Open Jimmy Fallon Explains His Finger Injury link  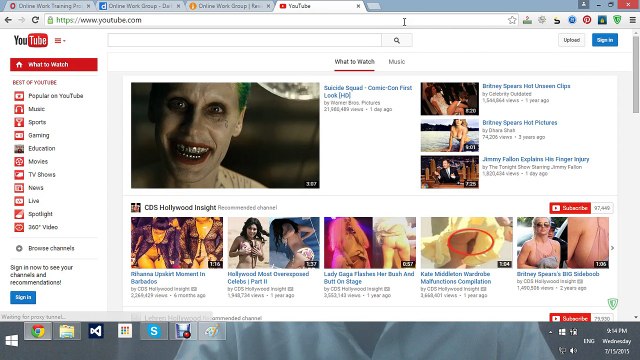(536, 159)
